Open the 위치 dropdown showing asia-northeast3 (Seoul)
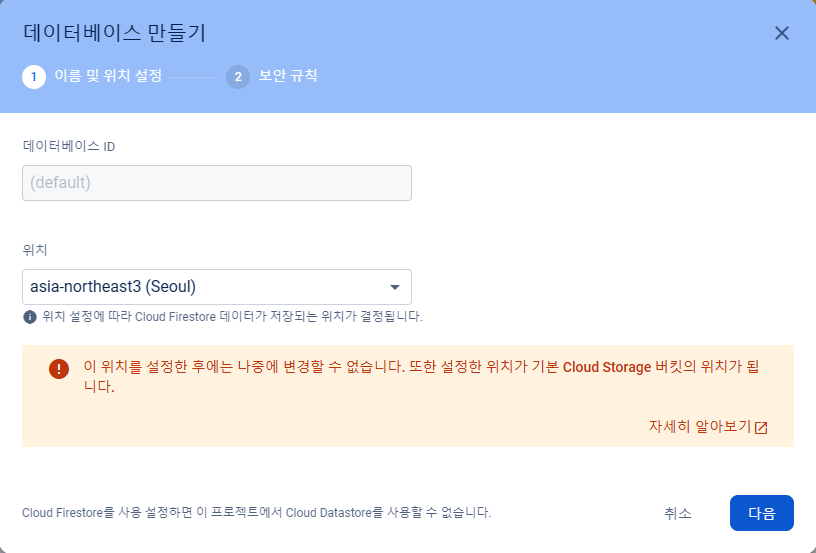816x553 pixels. coord(216,287)
